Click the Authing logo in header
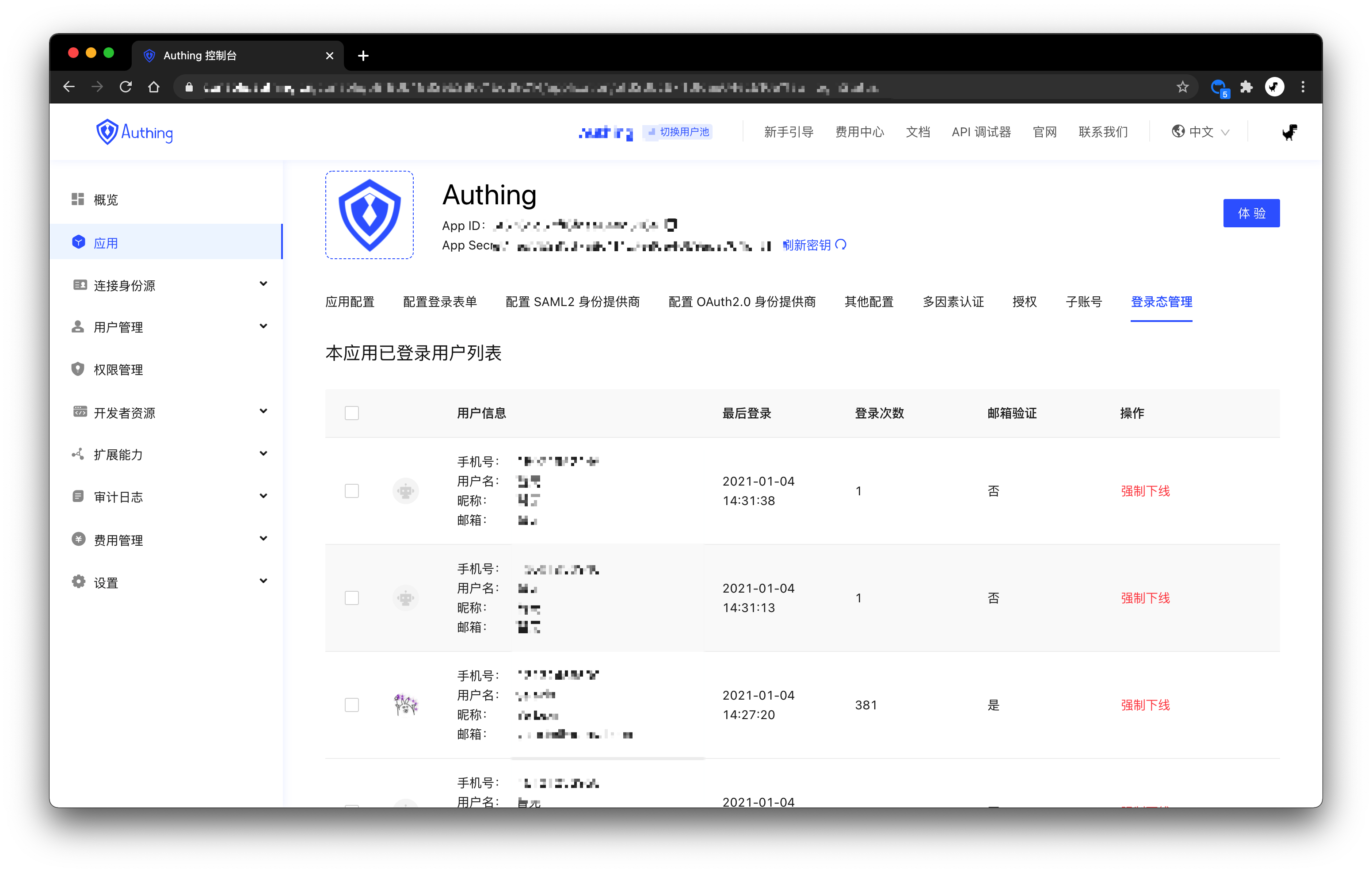Image resolution: width=1372 pixels, height=873 pixels. [134, 132]
